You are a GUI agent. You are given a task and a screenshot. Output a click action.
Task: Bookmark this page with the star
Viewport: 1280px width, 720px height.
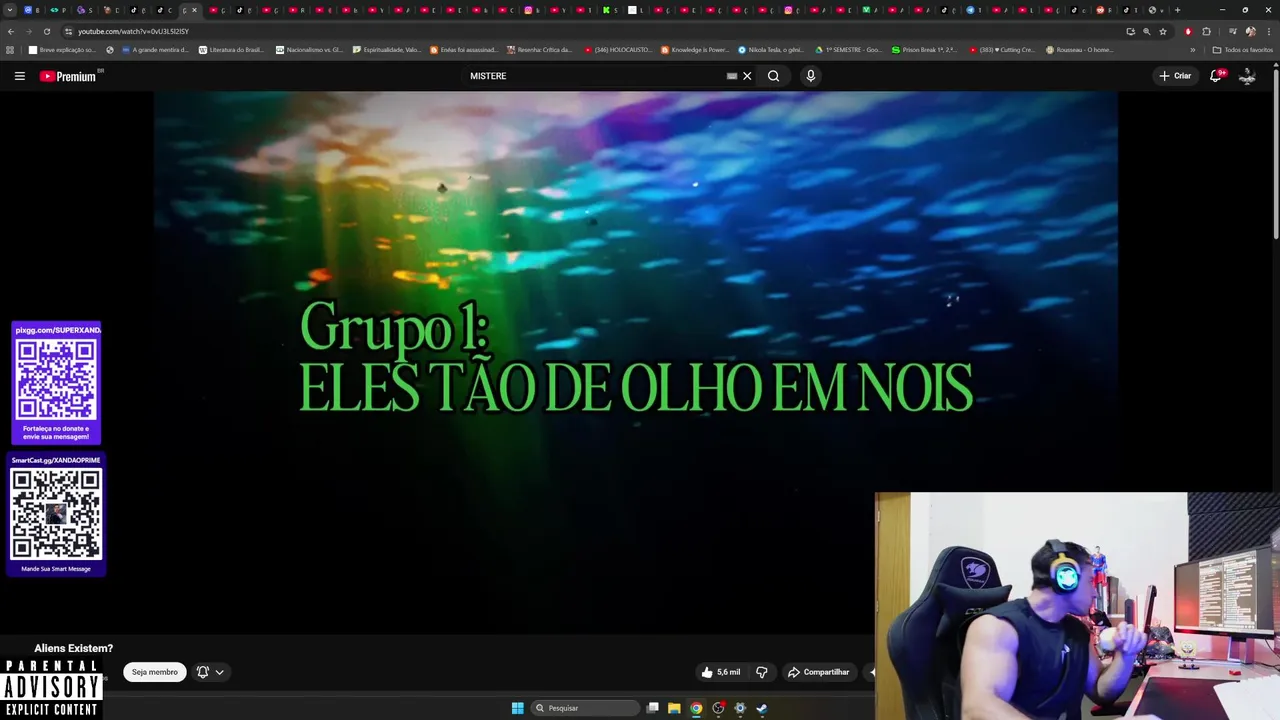[x=1162, y=31]
